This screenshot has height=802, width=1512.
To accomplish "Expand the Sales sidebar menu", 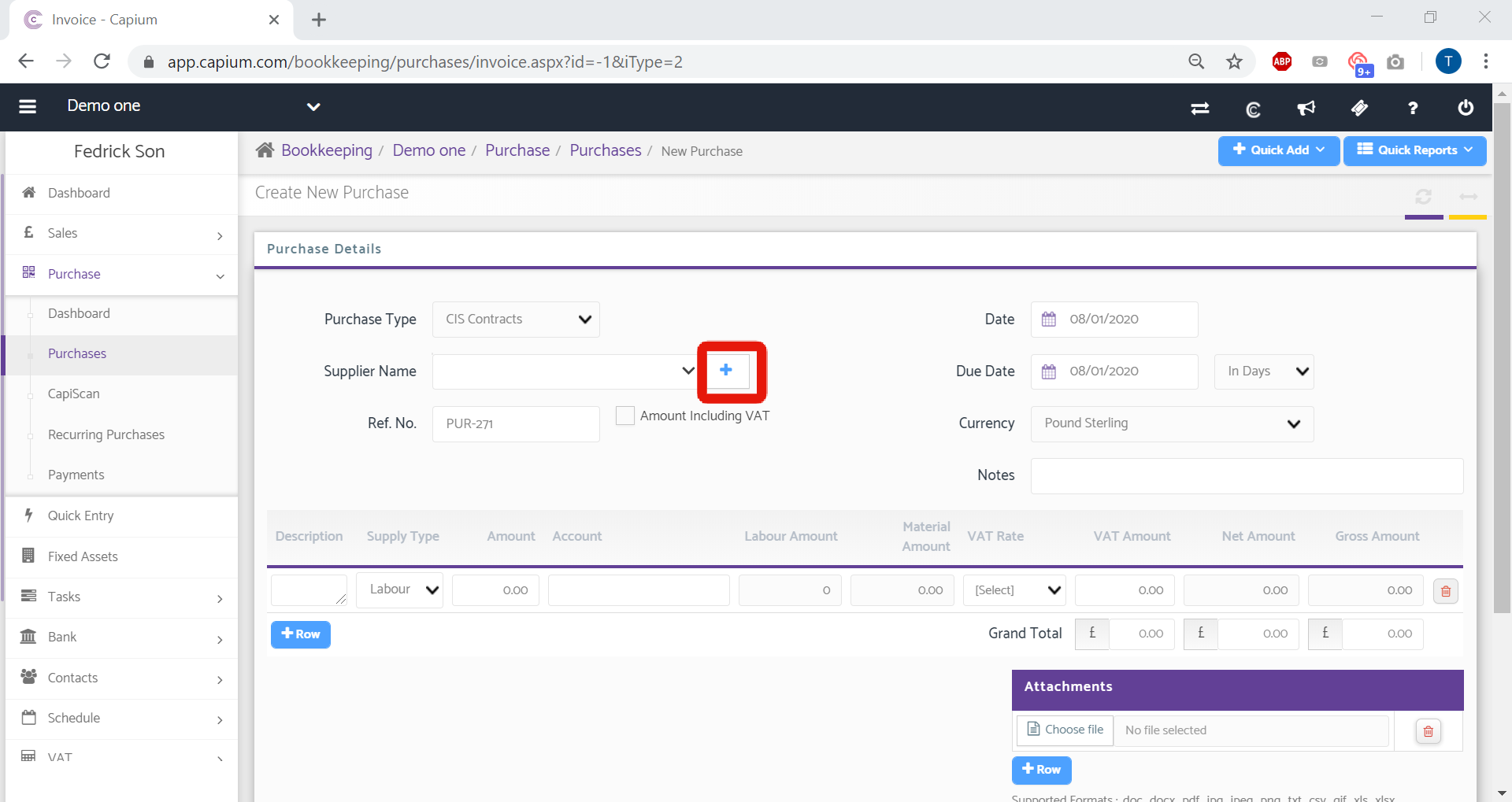I will point(122,234).
